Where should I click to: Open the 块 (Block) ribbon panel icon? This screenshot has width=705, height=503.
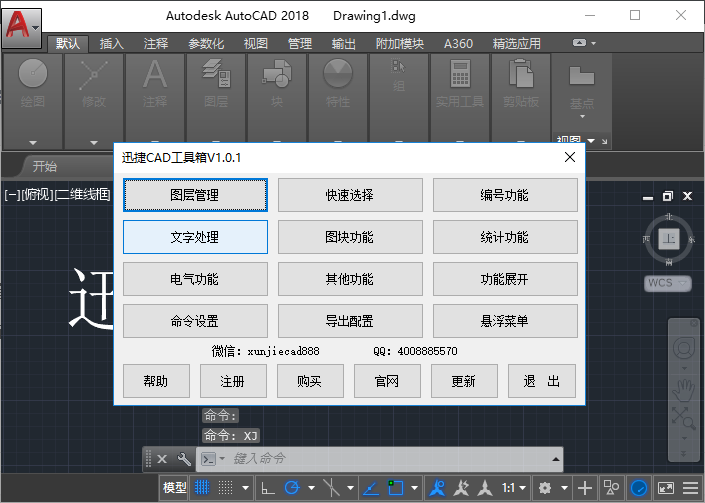tap(277, 73)
